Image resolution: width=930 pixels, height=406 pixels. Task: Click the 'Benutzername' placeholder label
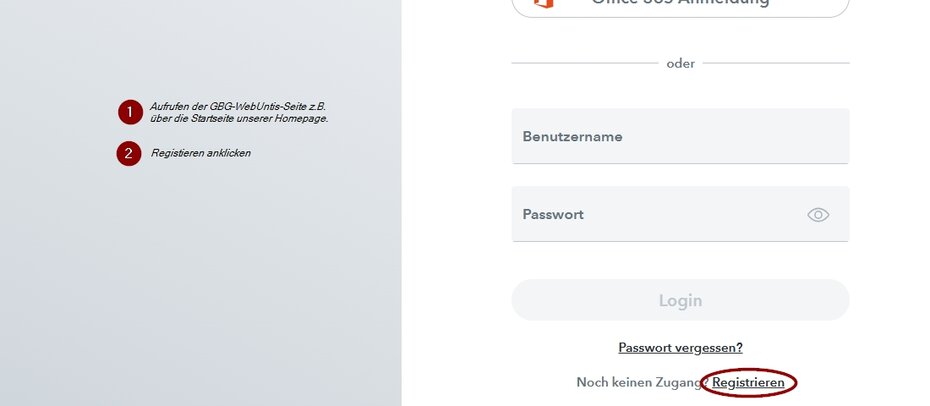pos(572,136)
